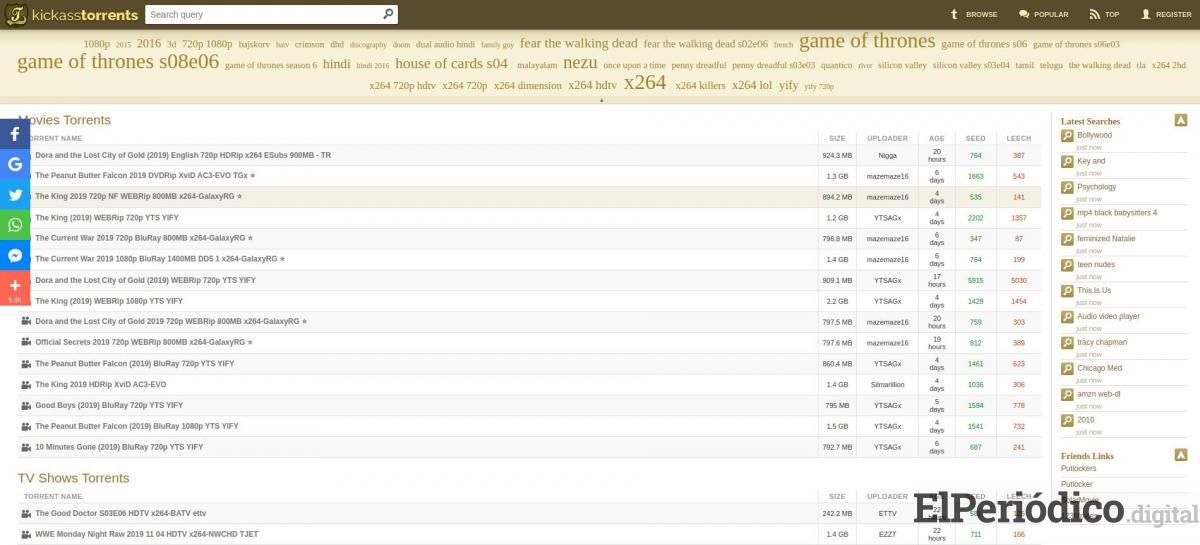Click the search icon next to teen nudes
The height and width of the screenshot is (545, 1200).
(1067, 264)
